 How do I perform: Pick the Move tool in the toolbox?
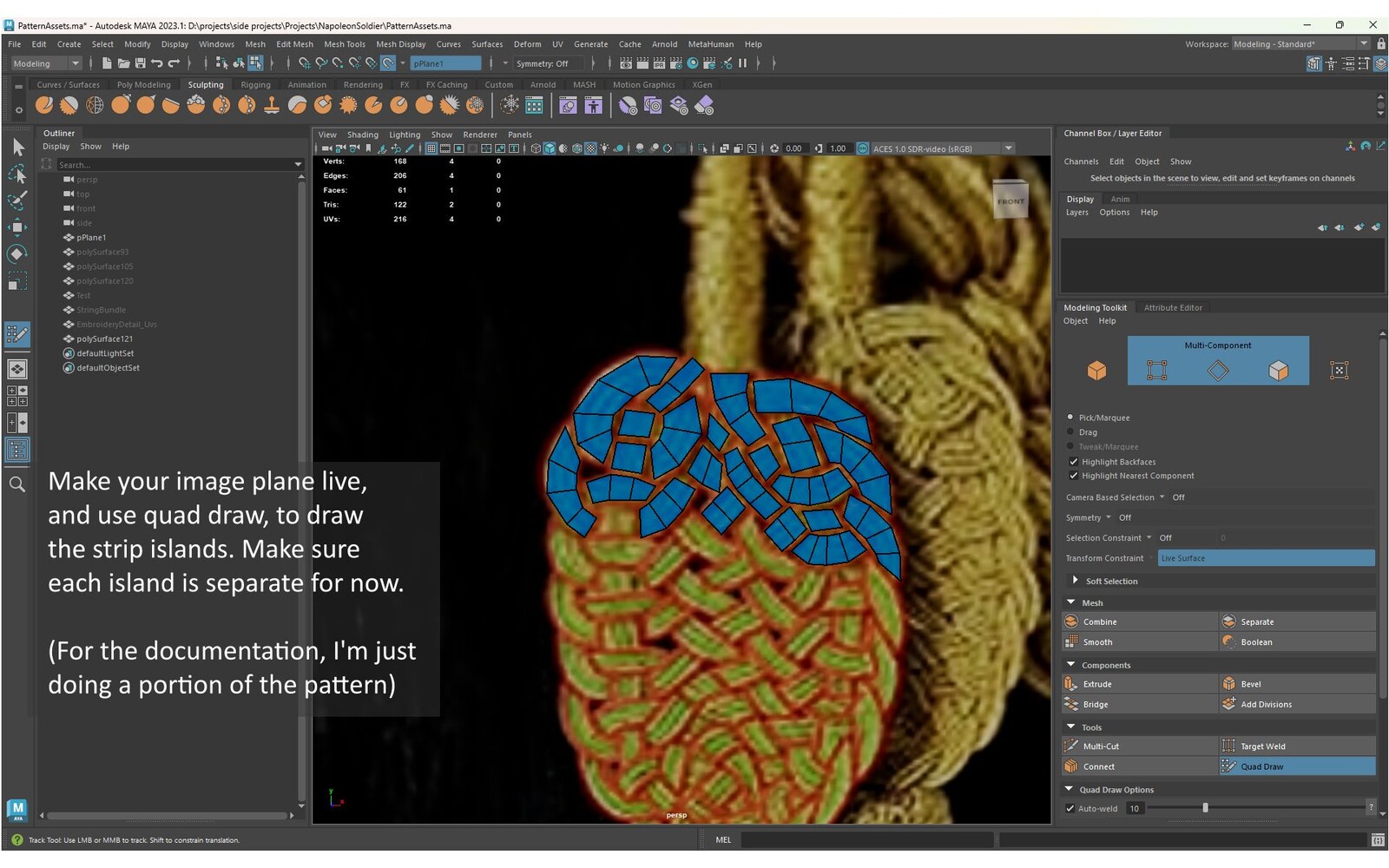pos(17,227)
